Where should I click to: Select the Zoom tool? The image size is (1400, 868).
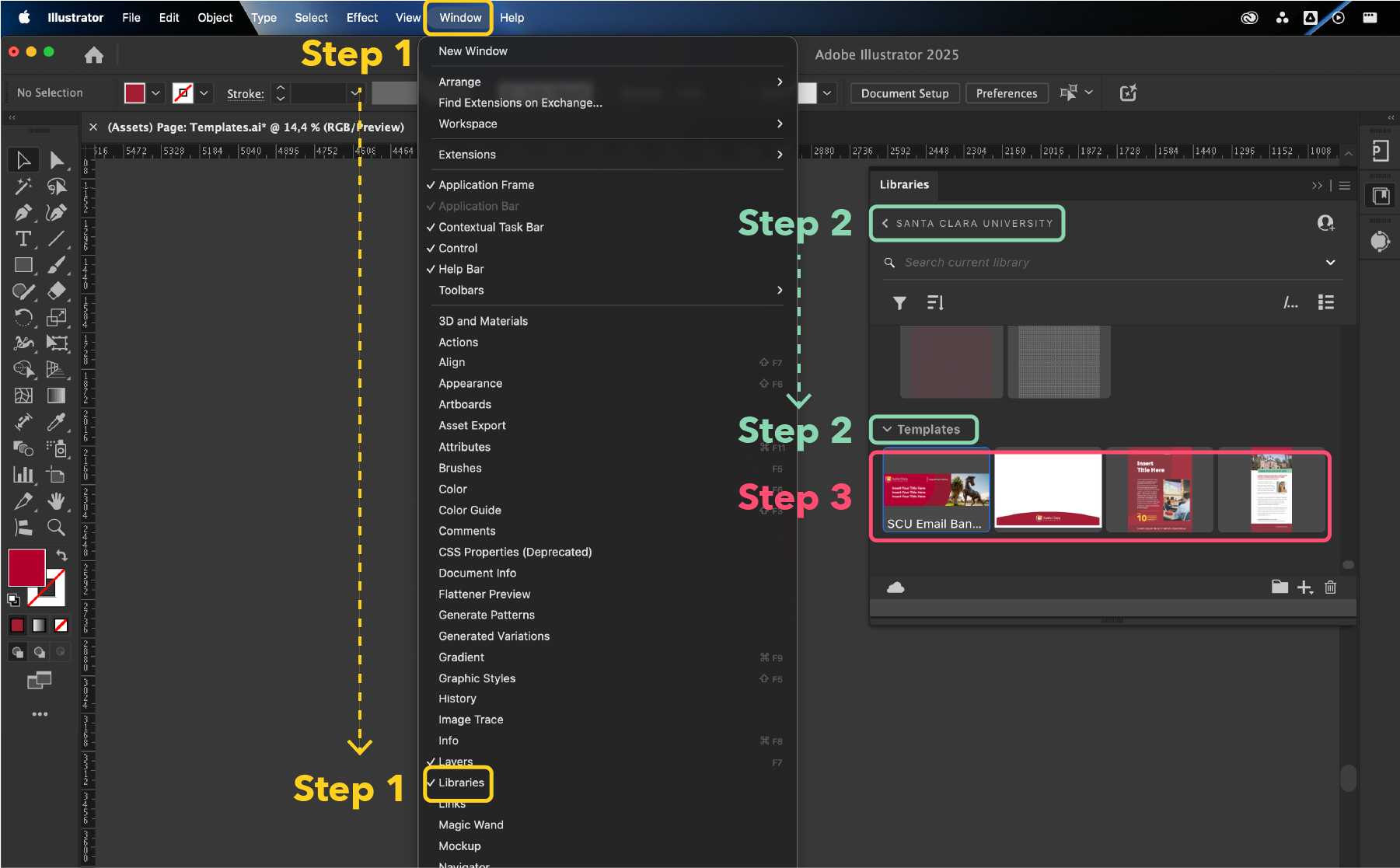56,527
